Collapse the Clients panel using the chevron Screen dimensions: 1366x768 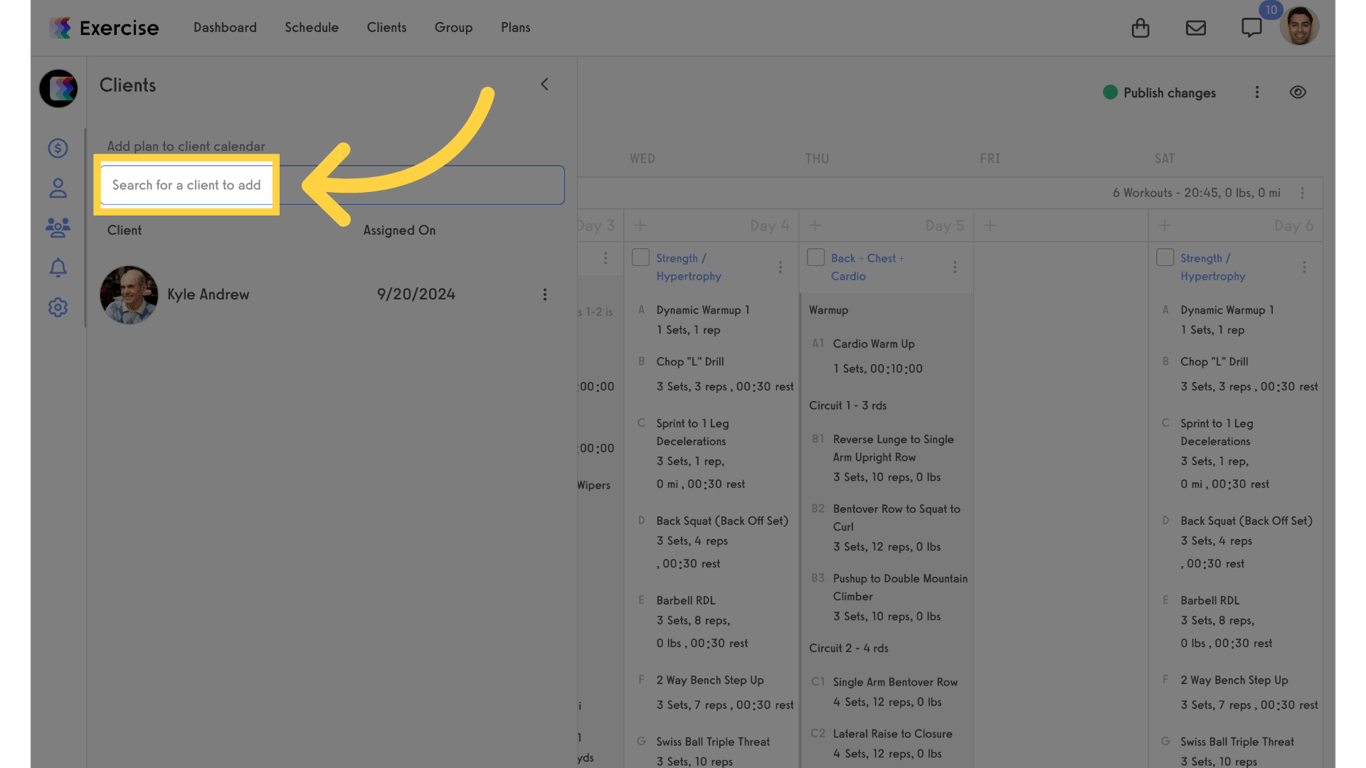pos(544,84)
